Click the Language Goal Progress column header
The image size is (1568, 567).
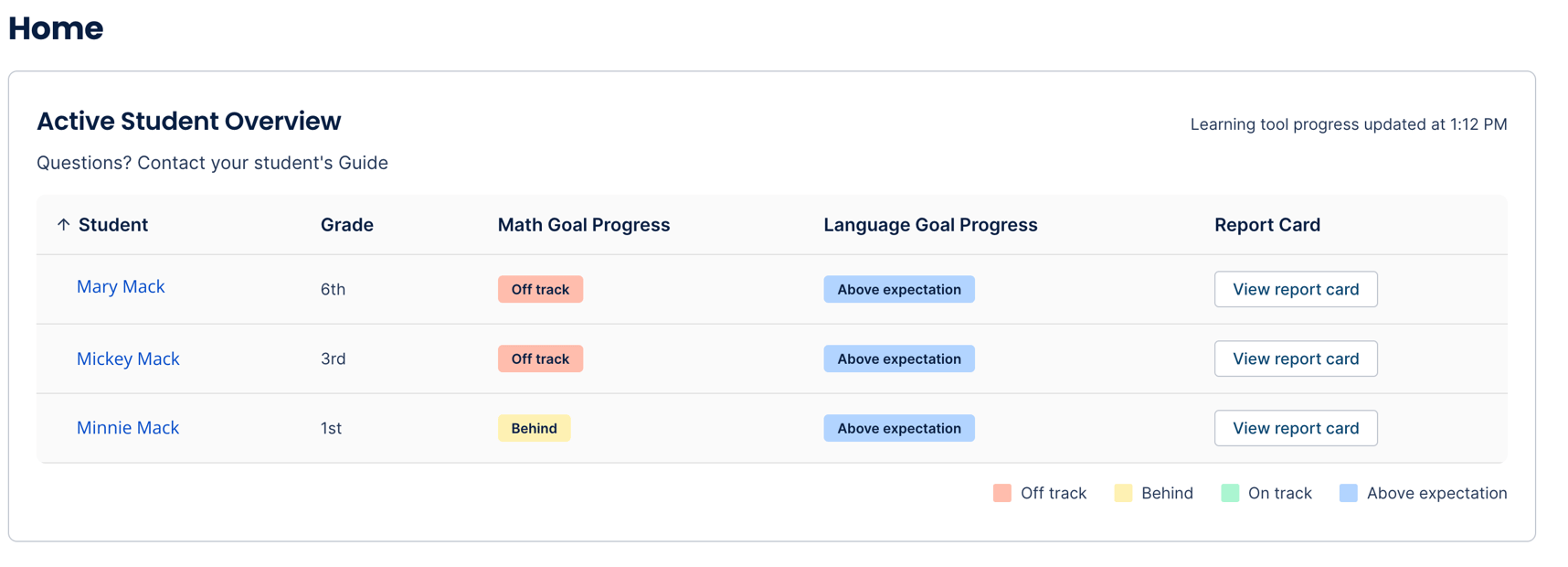pyautogui.click(x=930, y=224)
